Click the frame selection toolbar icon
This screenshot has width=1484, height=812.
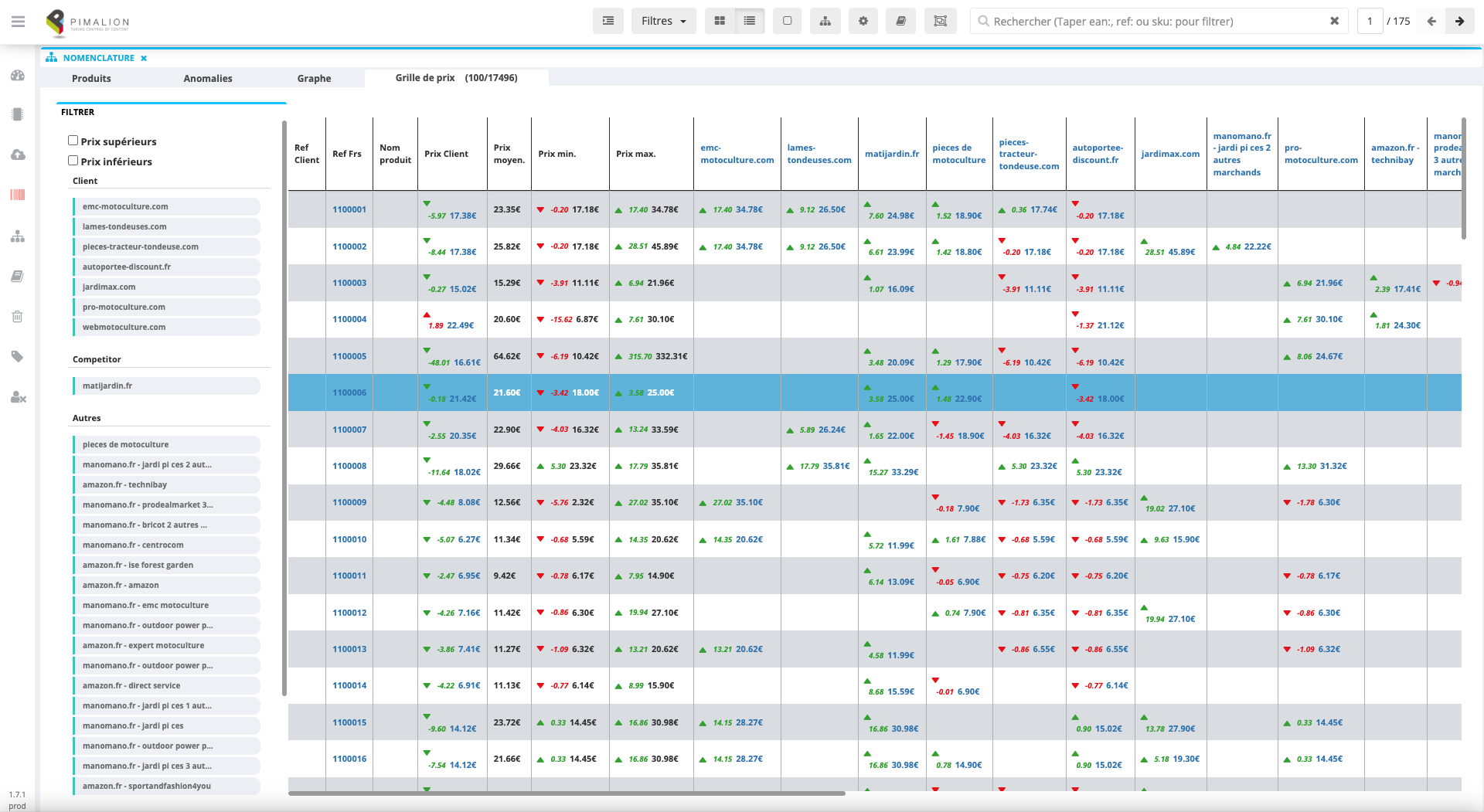tap(941, 21)
